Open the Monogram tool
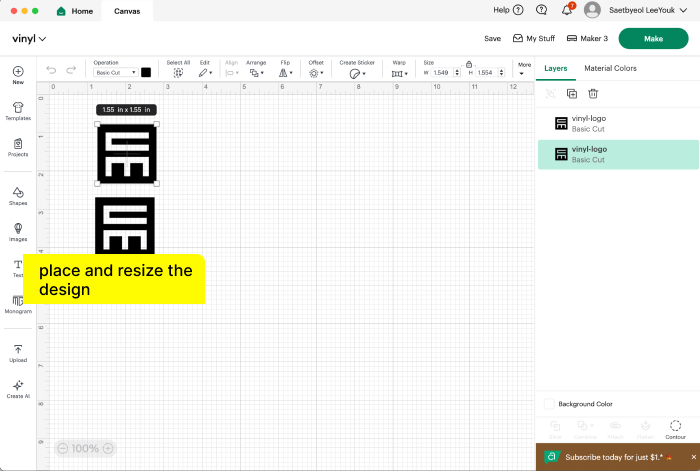700x471 pixels. (x=18, y=303)
